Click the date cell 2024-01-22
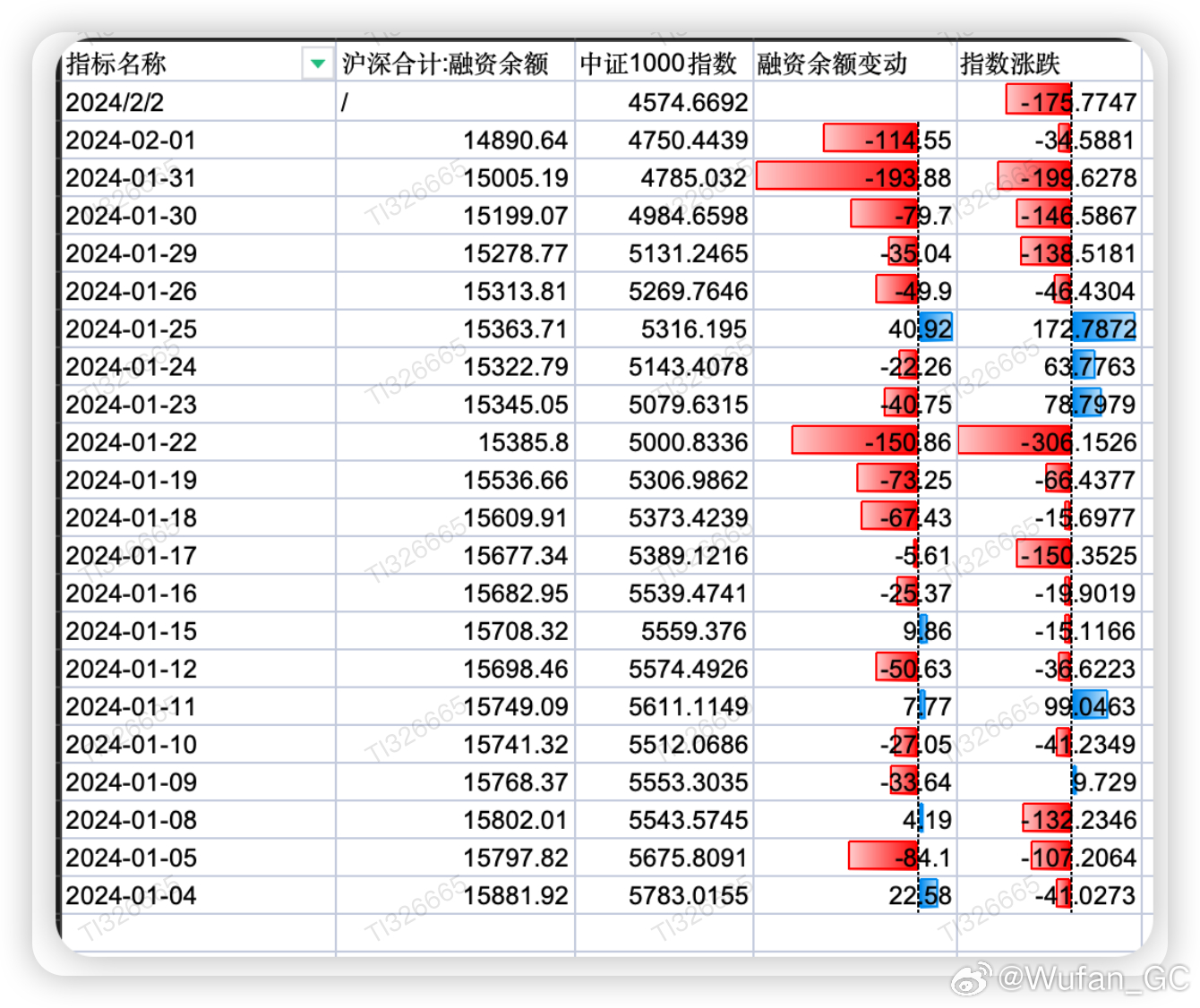The width and height of the screenshot is (1200, 1008). click(x=200, y=441)
